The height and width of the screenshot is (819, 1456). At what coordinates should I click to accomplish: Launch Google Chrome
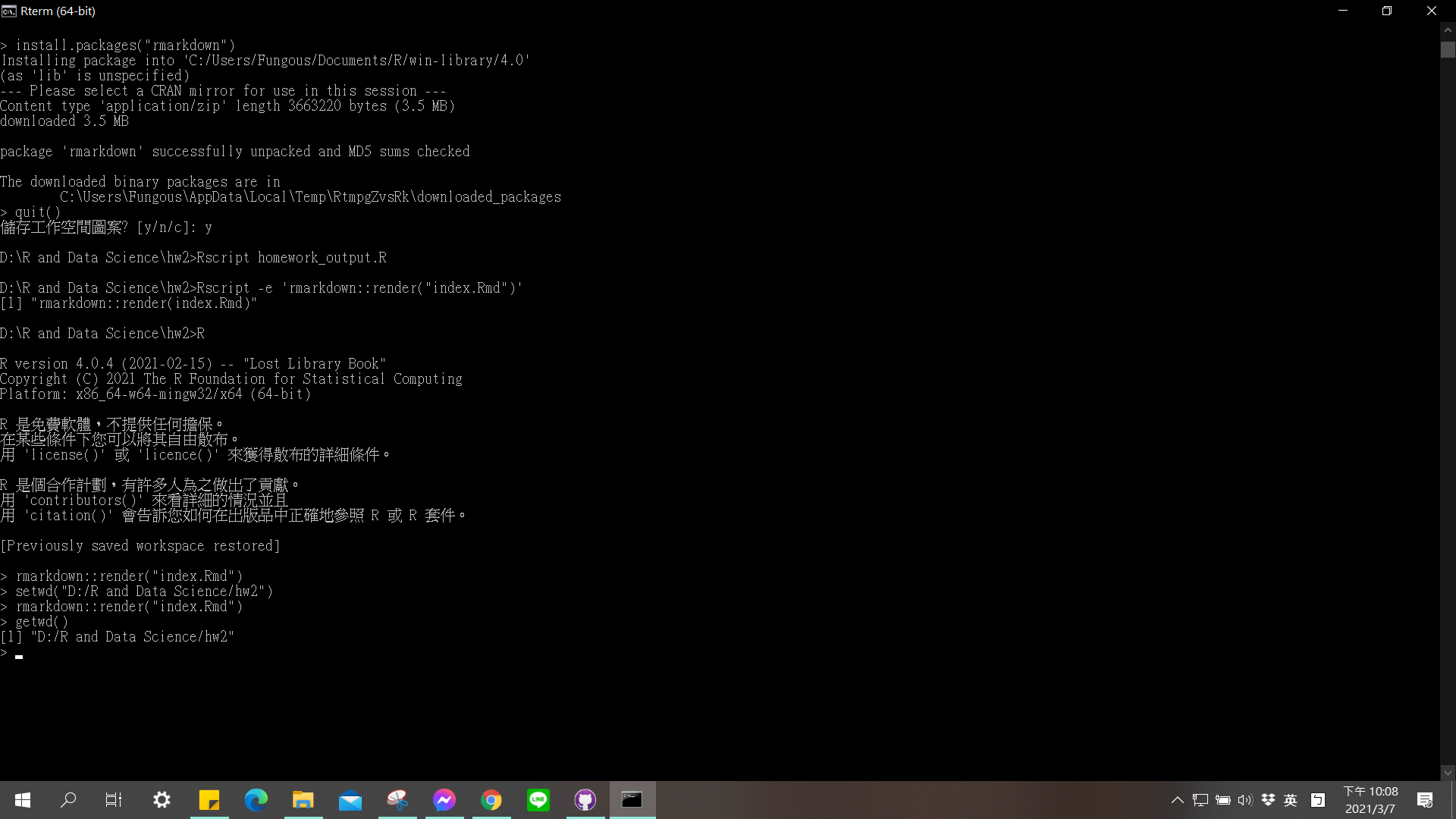(491, 800)
